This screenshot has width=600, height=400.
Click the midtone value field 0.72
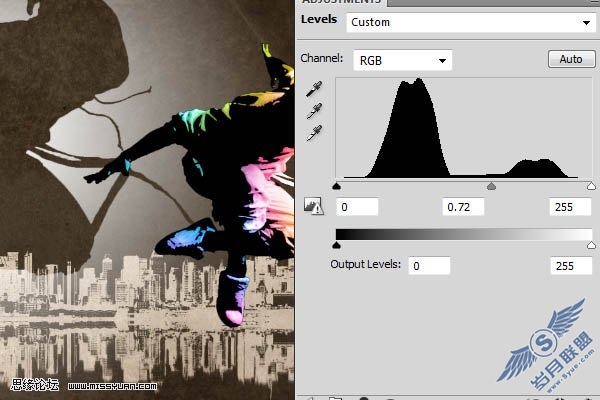[x=463, y=207]
